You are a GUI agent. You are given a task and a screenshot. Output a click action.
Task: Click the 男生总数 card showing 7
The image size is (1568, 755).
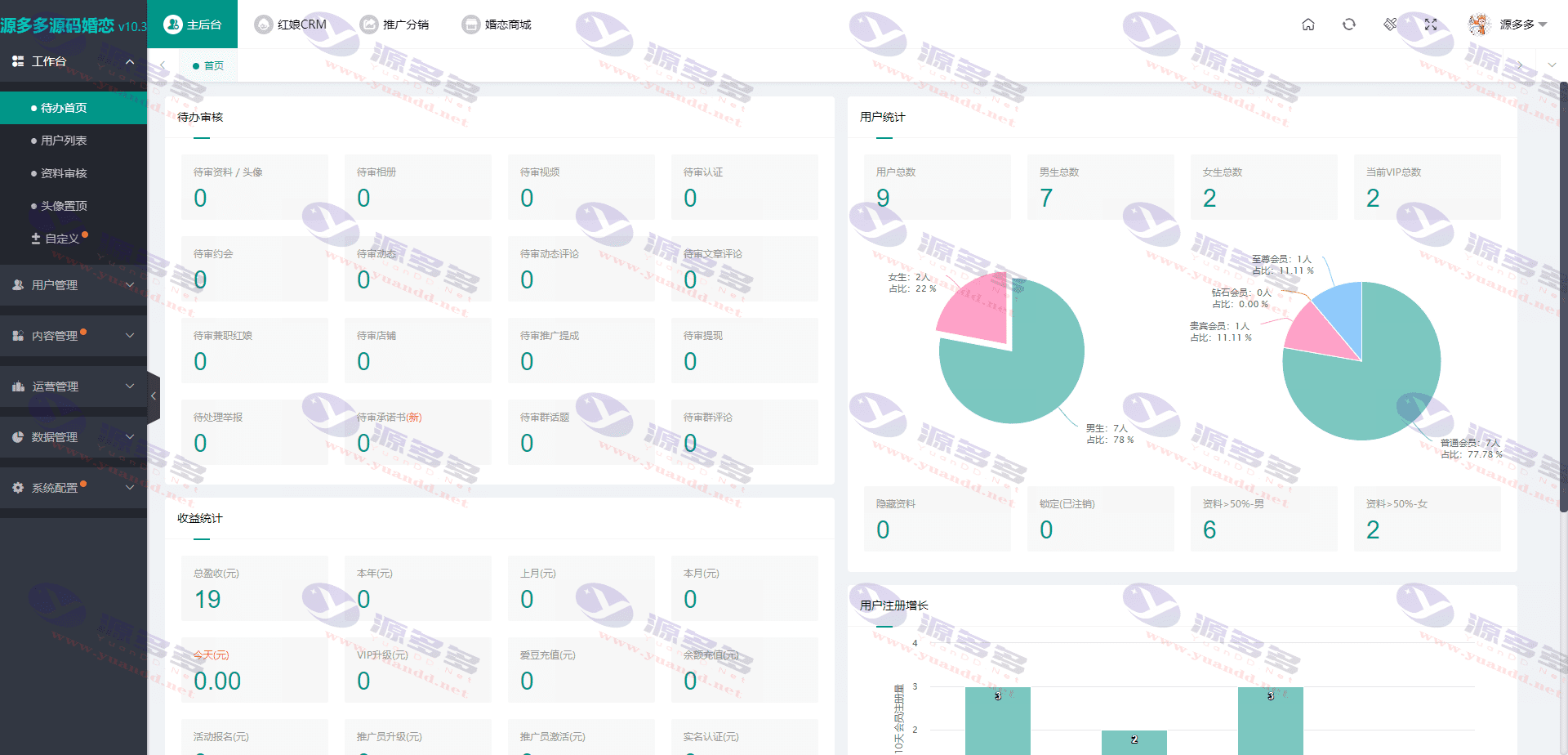pos(1101,187)
